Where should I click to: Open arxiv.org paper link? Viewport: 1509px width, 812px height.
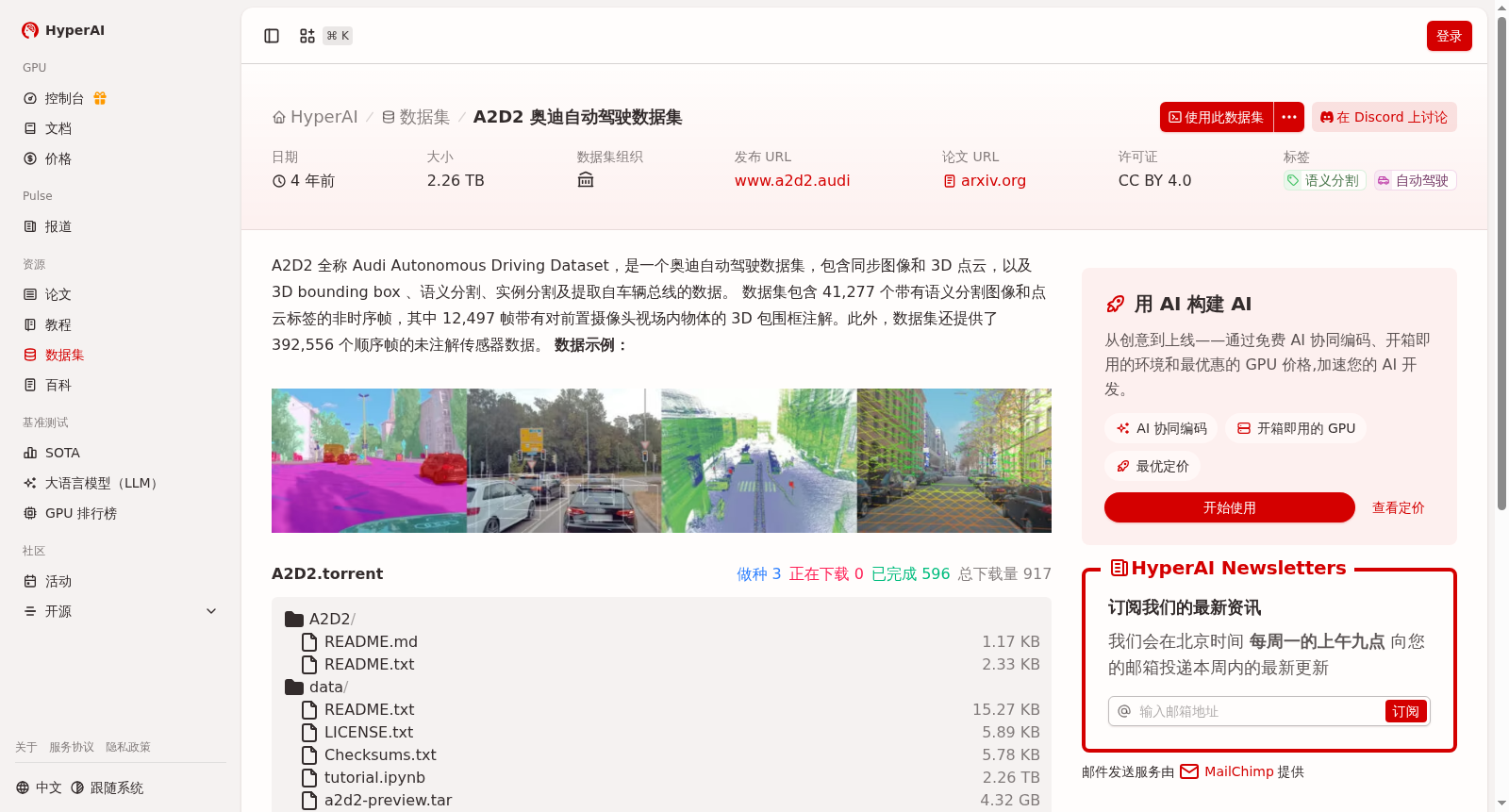985,180
